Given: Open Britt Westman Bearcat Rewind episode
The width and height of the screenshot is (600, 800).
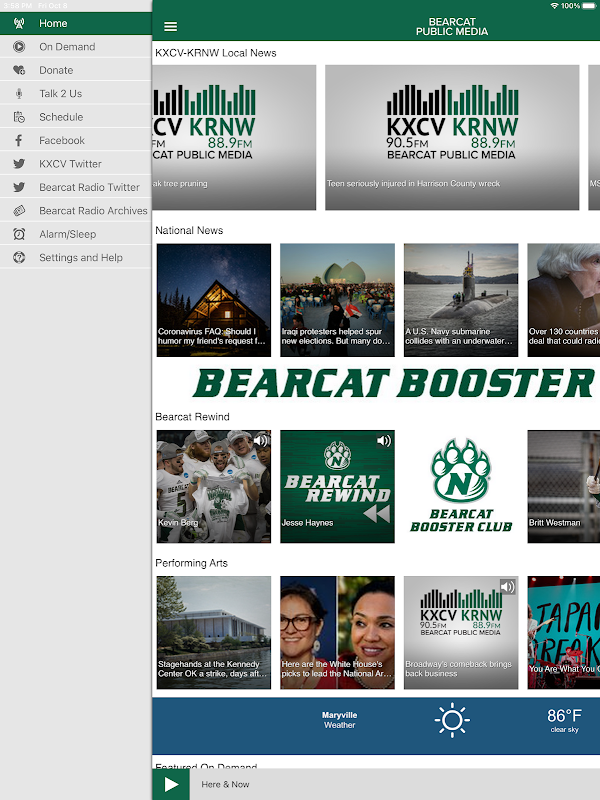Looking at the screenshot, I should tap(564, 486).
